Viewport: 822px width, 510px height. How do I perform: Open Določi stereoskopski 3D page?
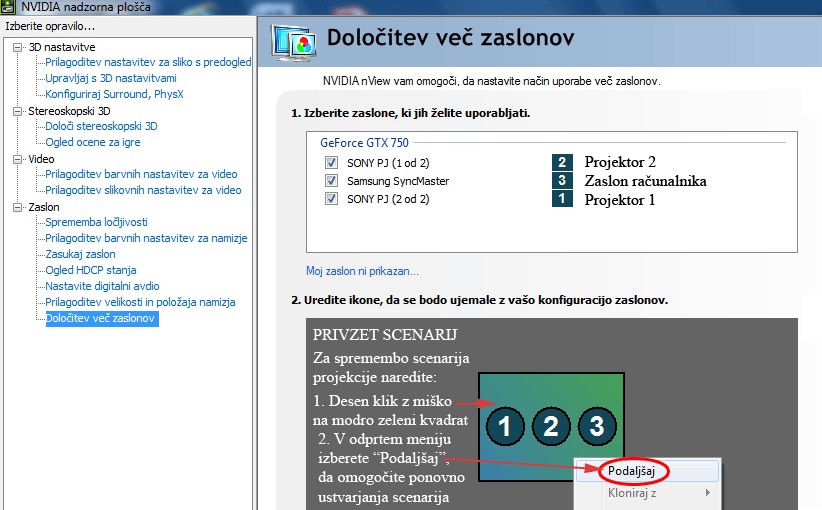click(101, 126)
